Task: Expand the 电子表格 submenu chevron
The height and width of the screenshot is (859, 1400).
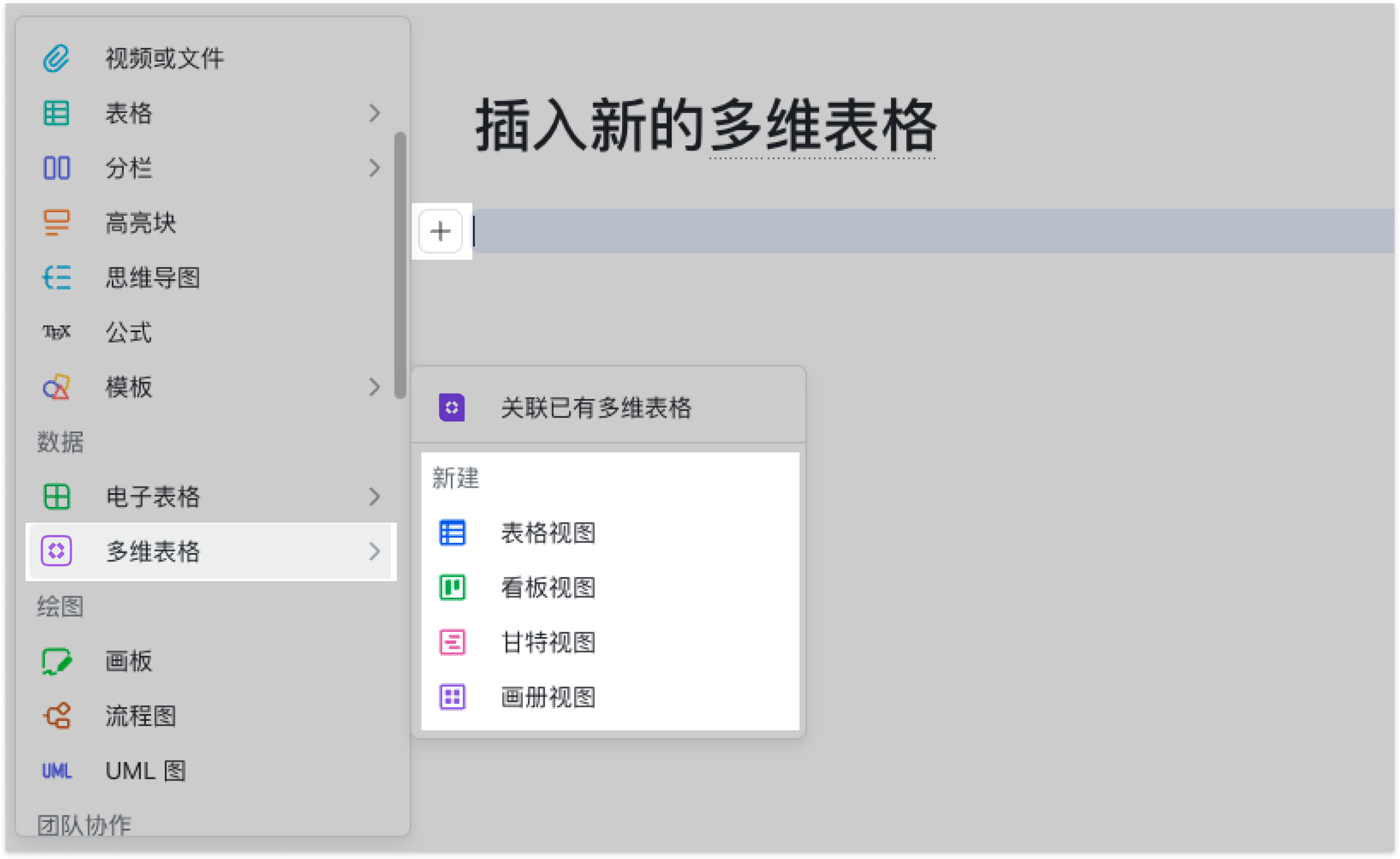Action: [x=374, y=497]
